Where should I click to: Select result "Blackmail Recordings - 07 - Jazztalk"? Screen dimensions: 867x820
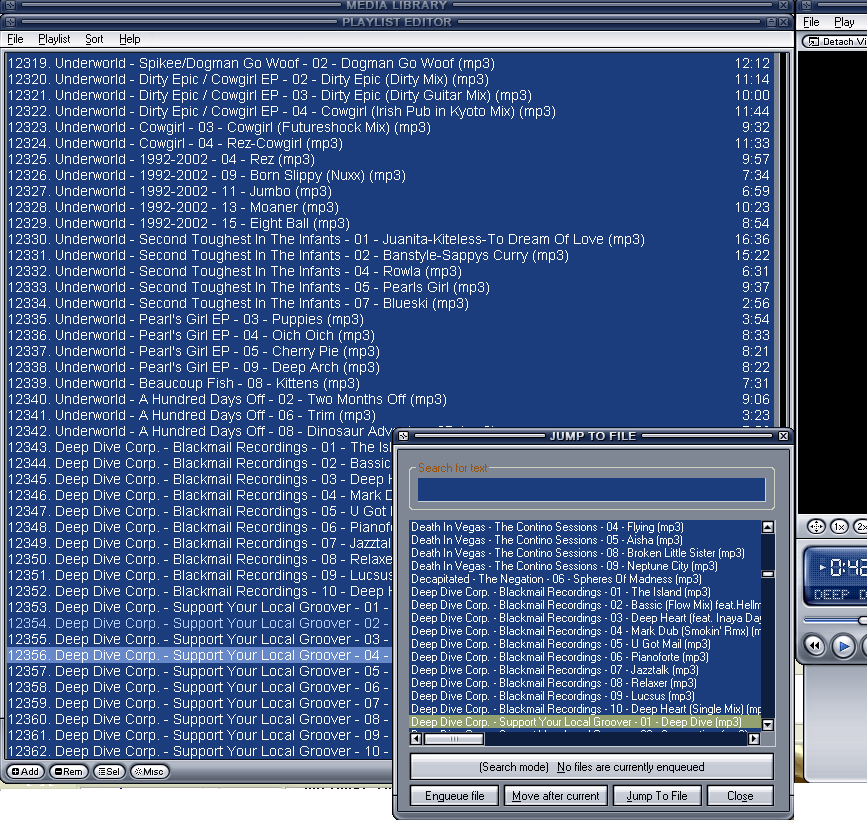[586, 670]
